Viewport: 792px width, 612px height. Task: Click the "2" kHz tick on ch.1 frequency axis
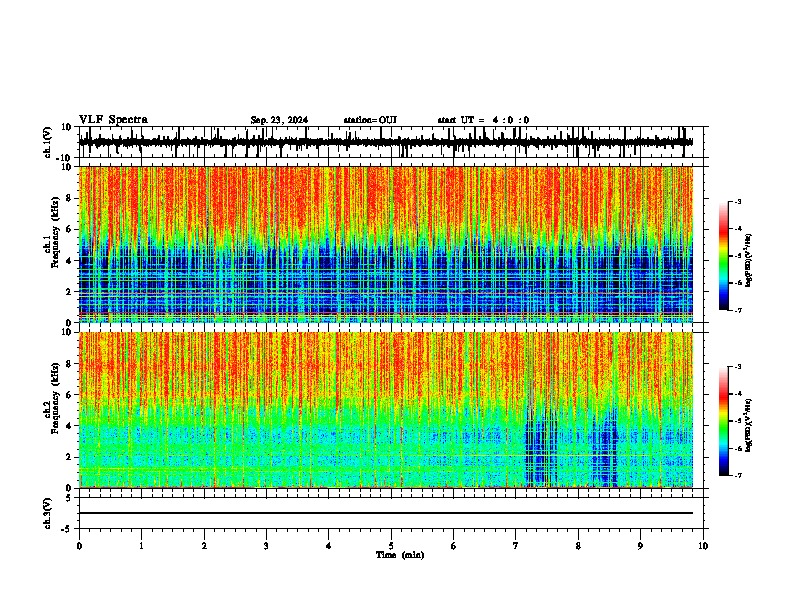[x=69, y=292]
